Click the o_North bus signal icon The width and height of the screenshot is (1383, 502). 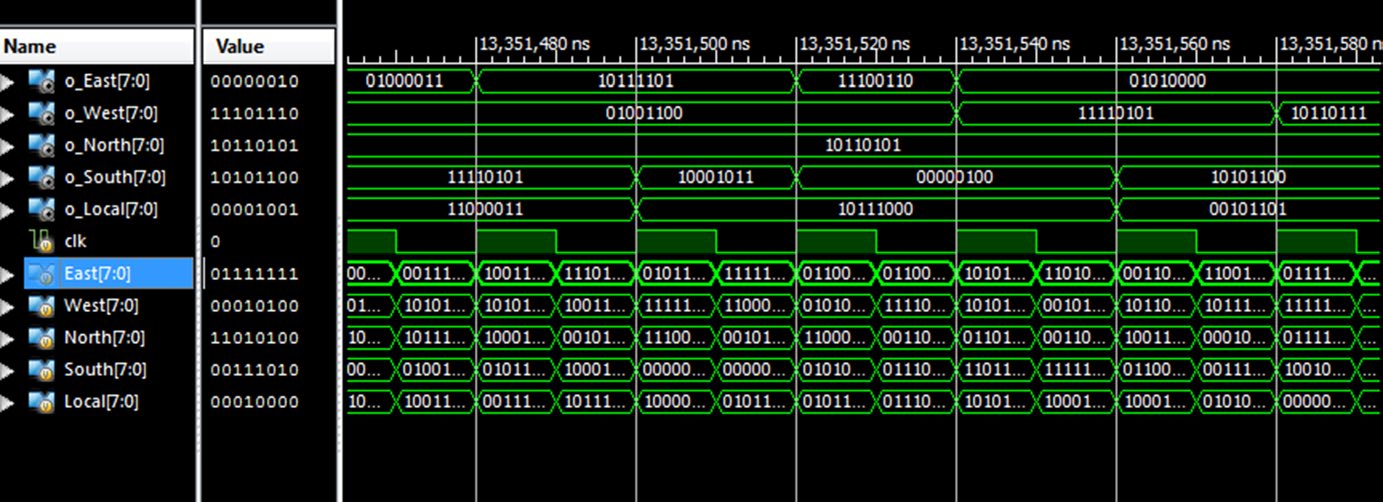point(41,145)
